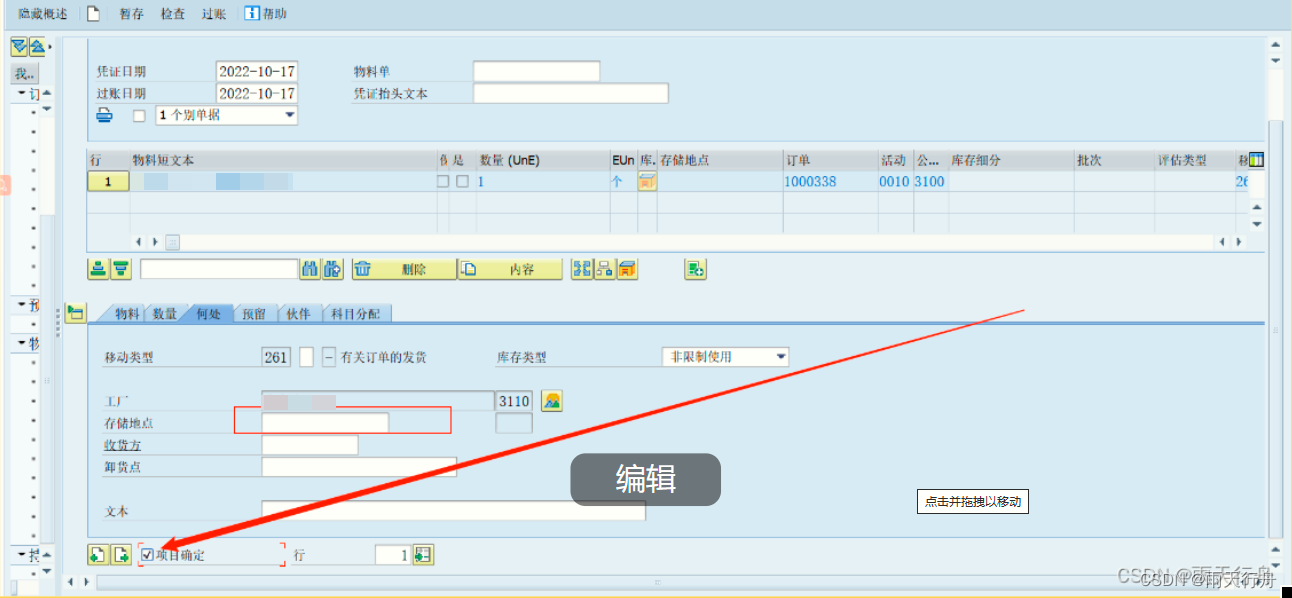Uncheck the 项目确定 checkbox

pos(148,554)
